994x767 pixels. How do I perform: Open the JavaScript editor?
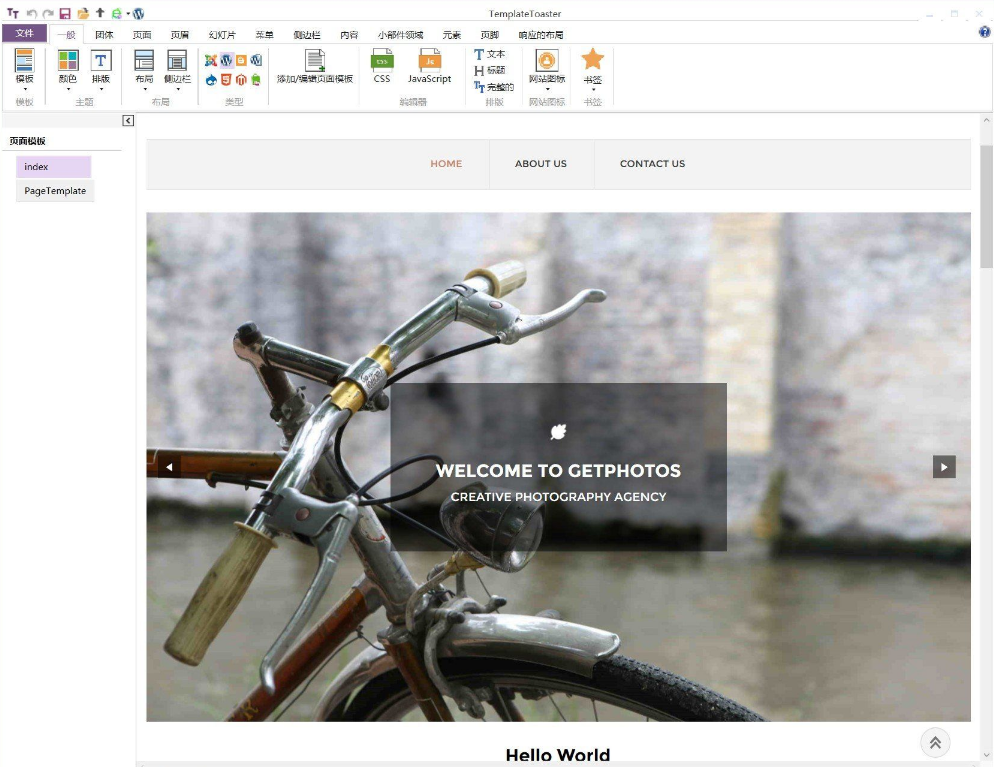click(x=429, y=65)
